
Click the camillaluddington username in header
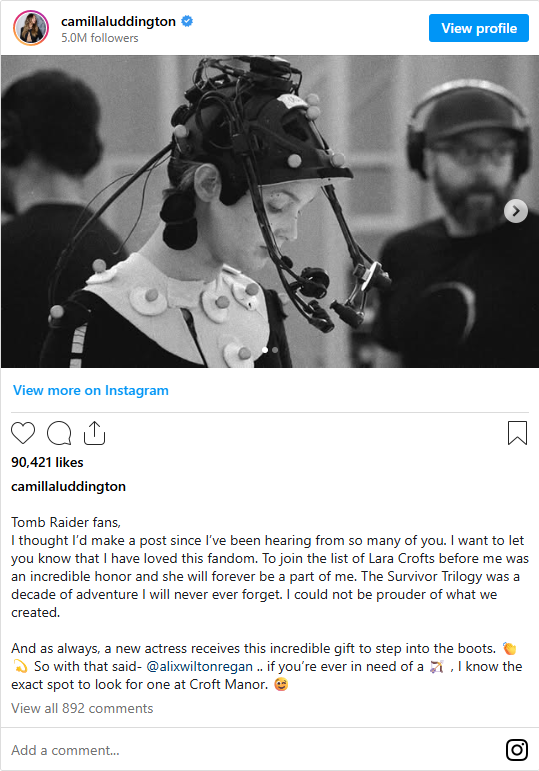point(118,21)
